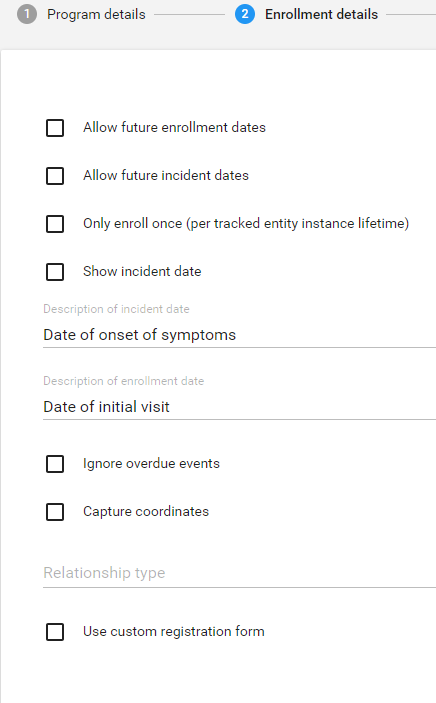Open the Relationship type dropdown

pyautogui.click(x=240, y=573)
